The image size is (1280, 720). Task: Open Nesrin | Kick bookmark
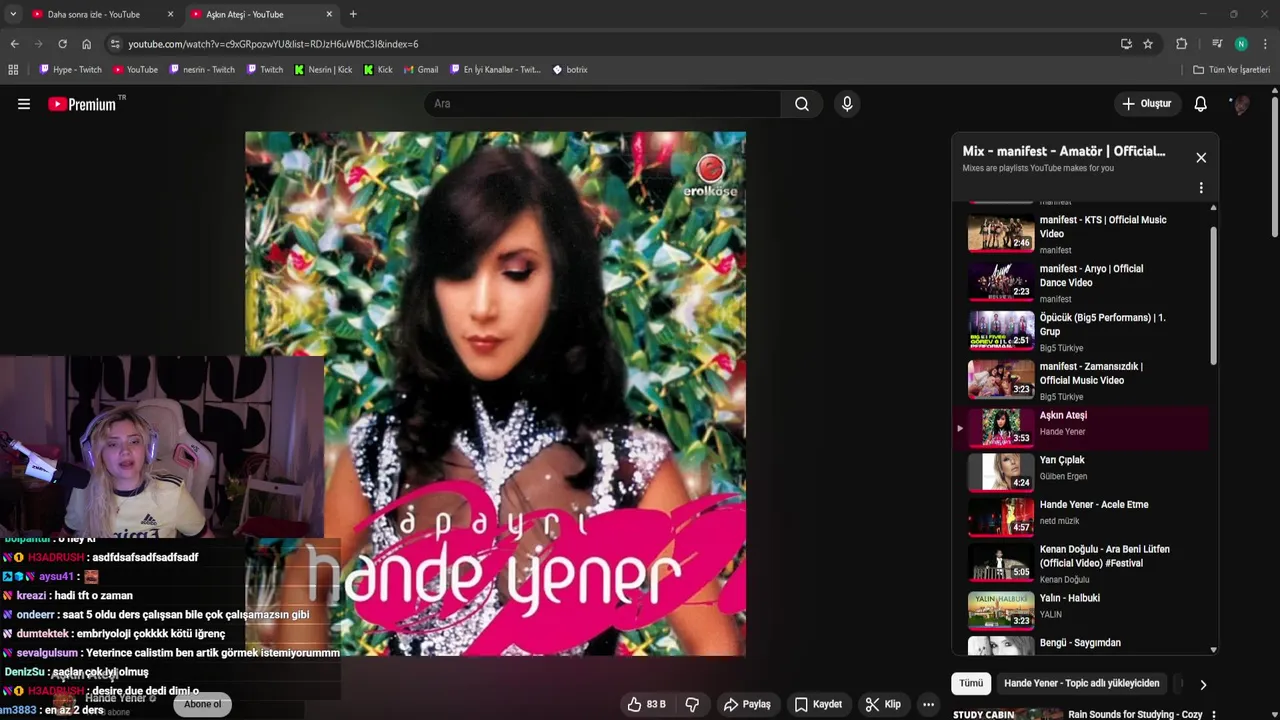point(323,70)
